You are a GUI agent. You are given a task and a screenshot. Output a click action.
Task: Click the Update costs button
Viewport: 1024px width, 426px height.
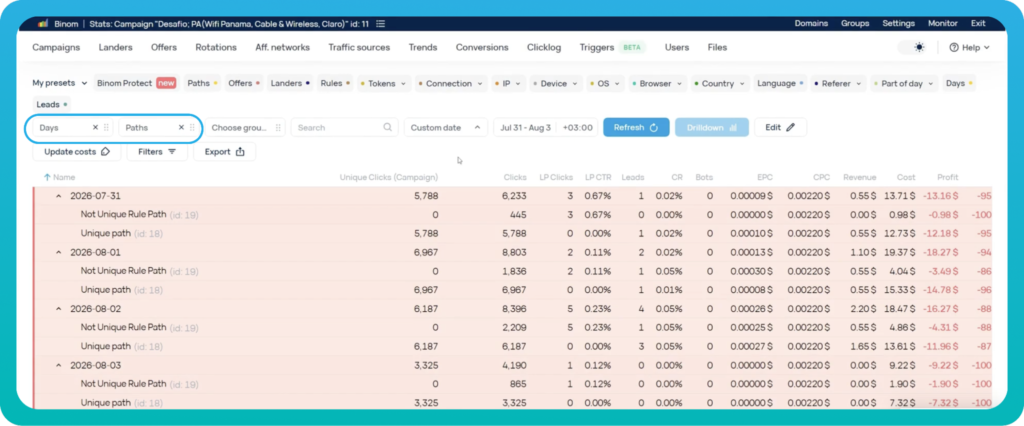(77, 152)
